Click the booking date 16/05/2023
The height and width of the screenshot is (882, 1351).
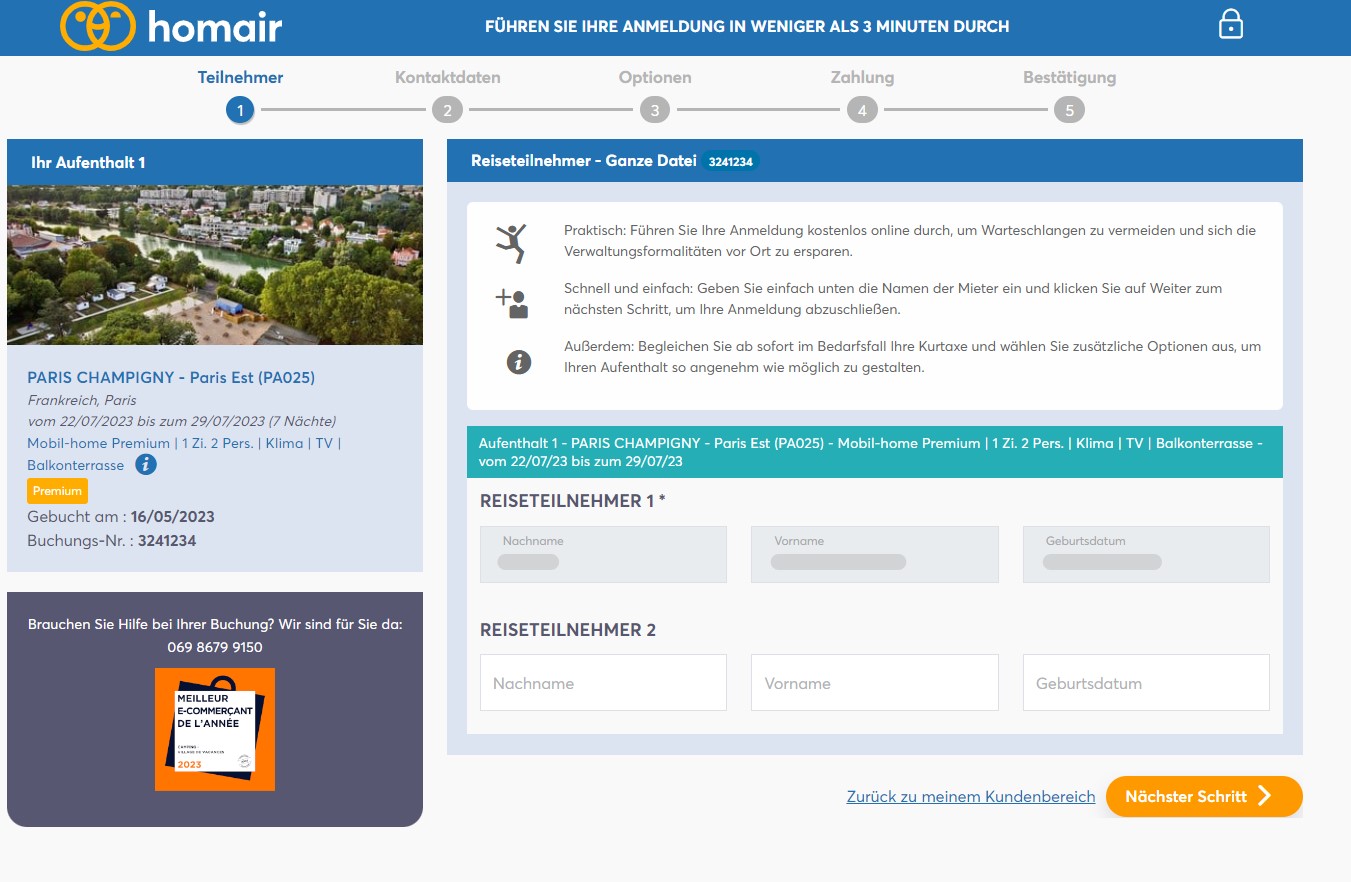[x=172, y=517]
